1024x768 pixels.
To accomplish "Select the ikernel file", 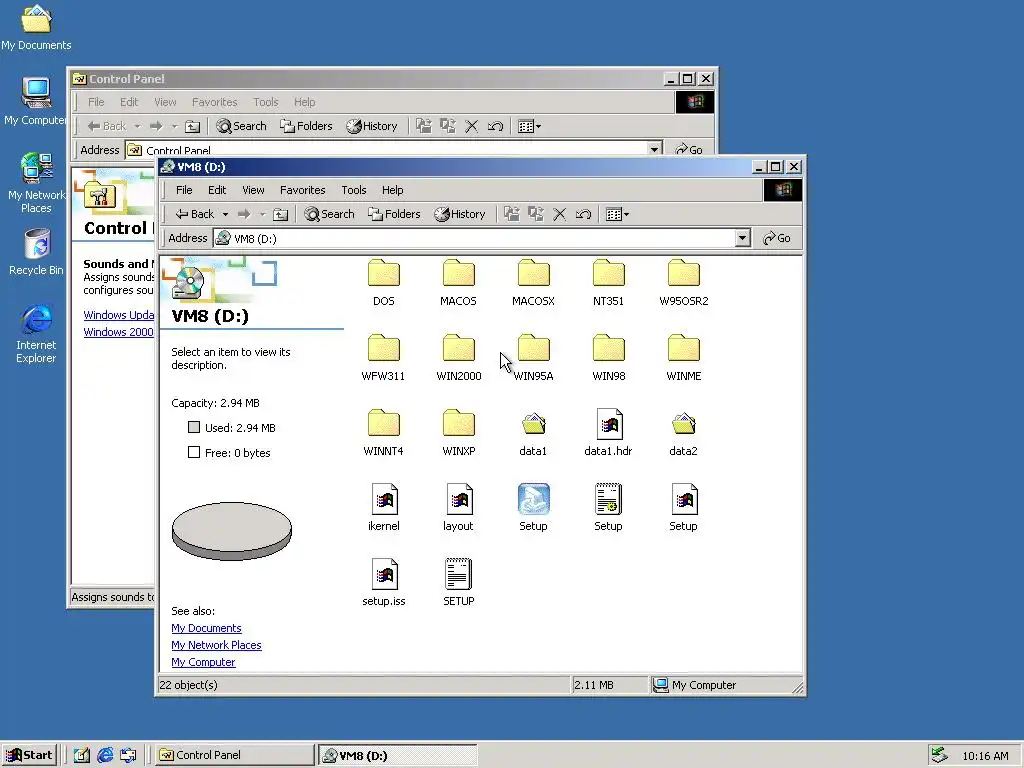I will 383,507.
